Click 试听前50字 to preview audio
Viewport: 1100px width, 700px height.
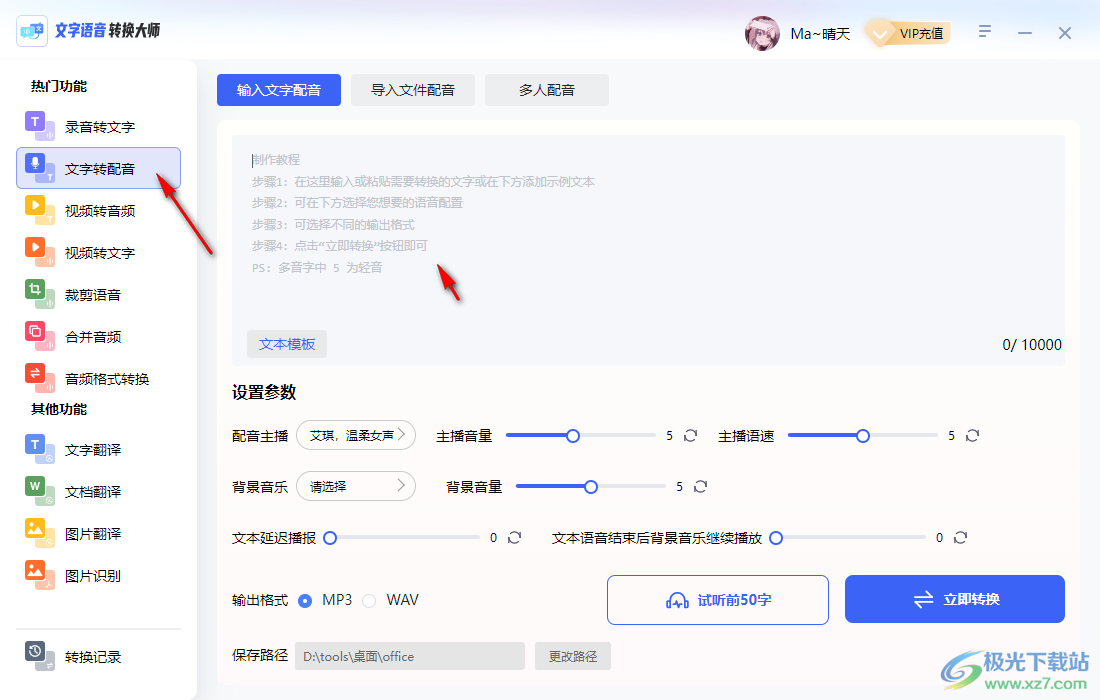coord(717,599)
